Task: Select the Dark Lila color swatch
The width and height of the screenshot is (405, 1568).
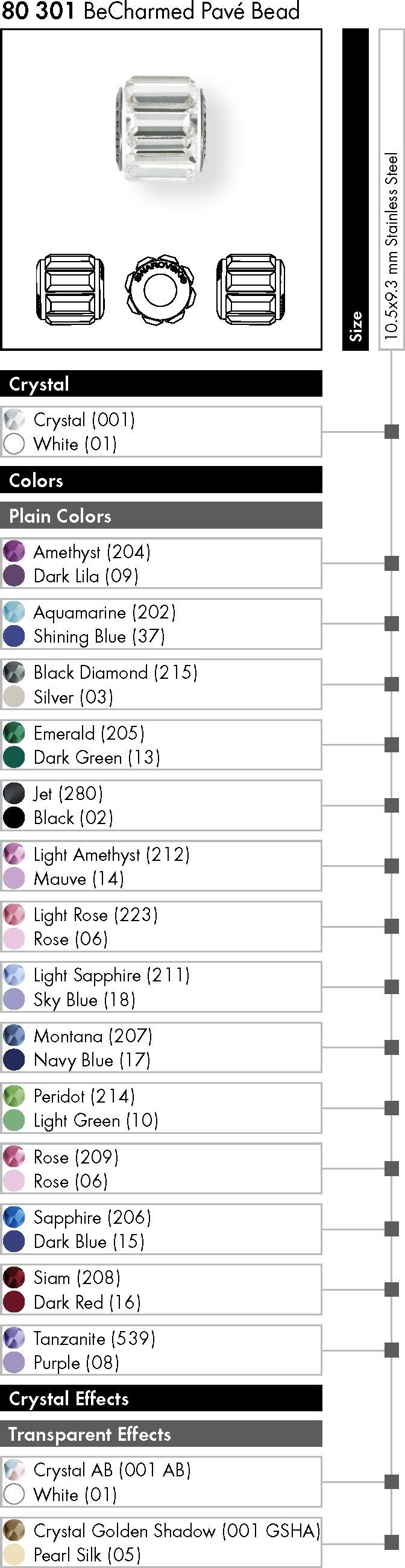Action: [14, 575]
